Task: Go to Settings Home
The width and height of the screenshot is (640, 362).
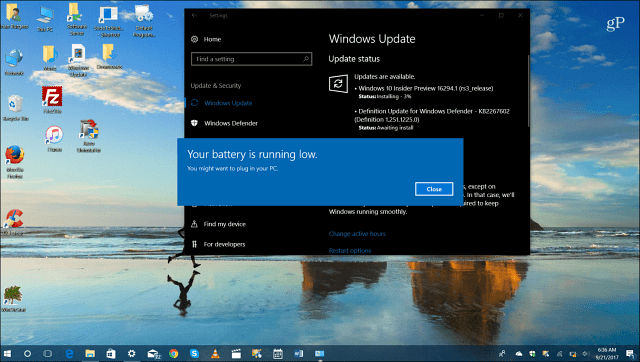Action: (206, 39)
